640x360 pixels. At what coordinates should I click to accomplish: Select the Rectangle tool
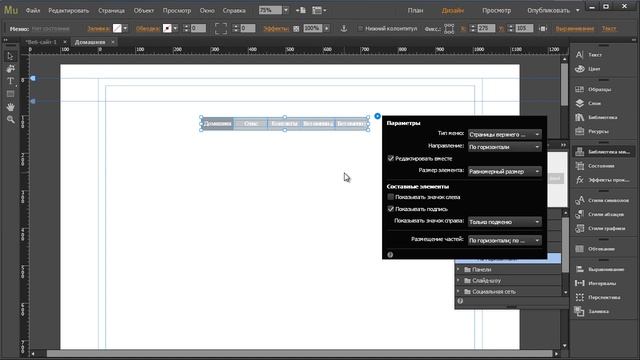pyautogui.click(x=11, y=94)
